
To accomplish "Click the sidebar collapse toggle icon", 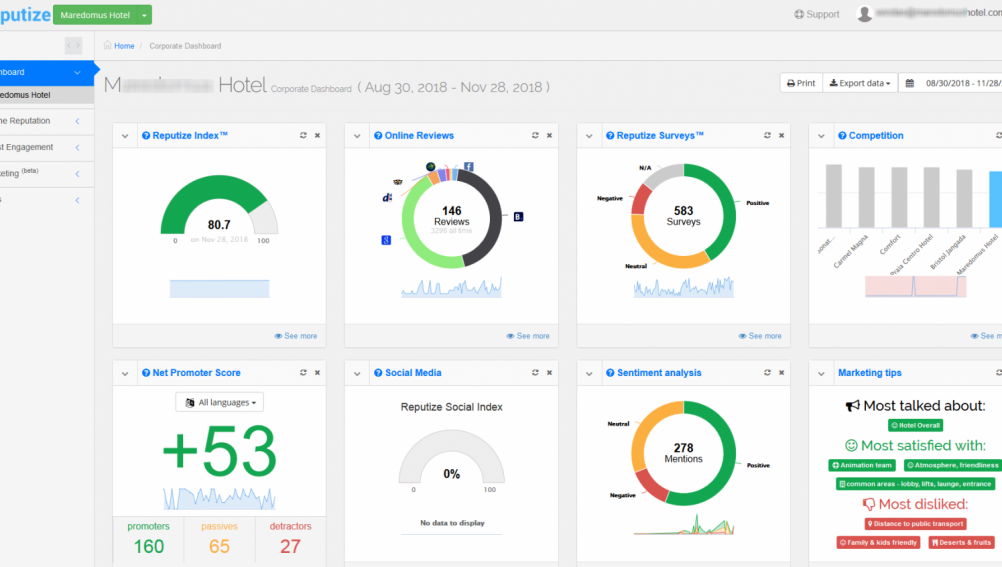I will click(x=73, y=46).
